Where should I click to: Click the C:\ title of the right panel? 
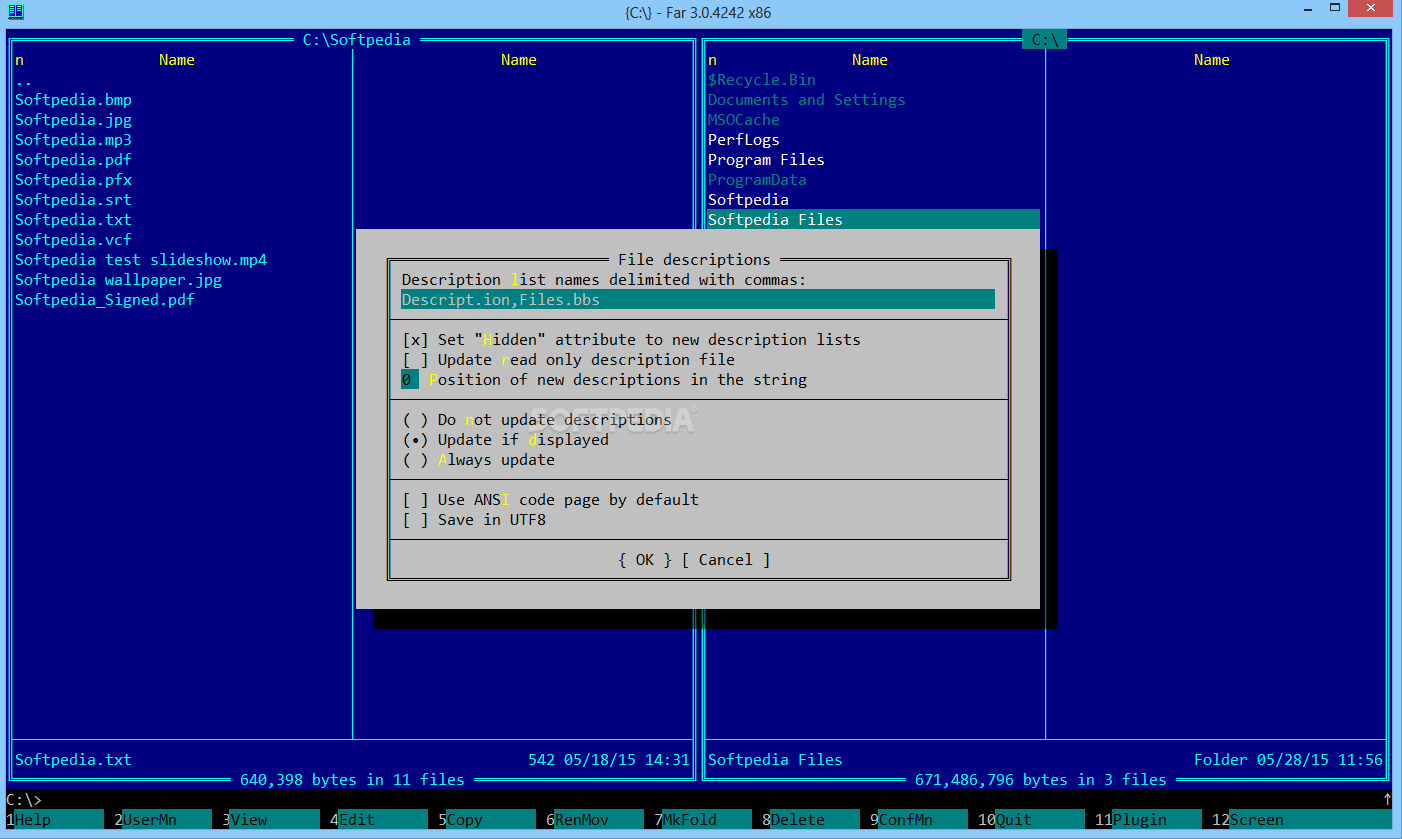1045,40
